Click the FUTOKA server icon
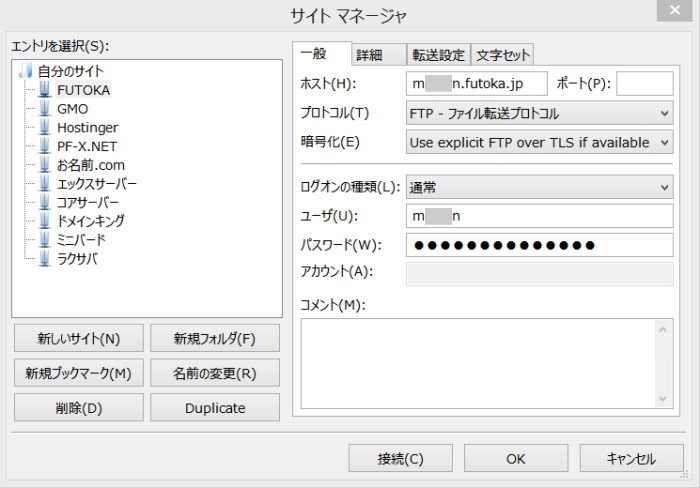The height and width of the screenshot is (488, 700). pyautogui.click(x=44, y=89)
